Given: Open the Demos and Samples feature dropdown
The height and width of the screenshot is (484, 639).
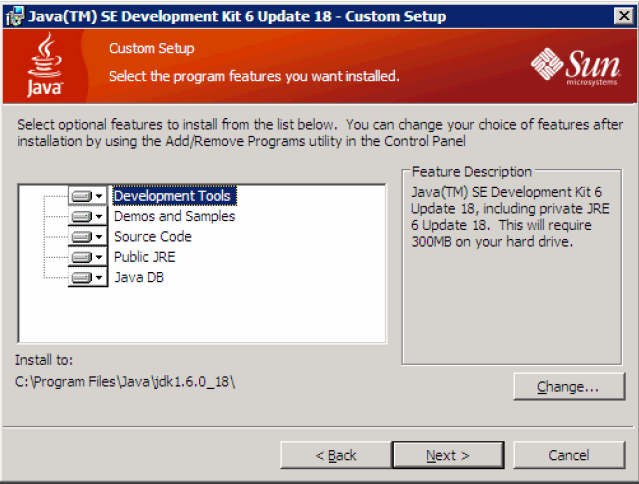Looking at the screenshot, I should (88, 216).
